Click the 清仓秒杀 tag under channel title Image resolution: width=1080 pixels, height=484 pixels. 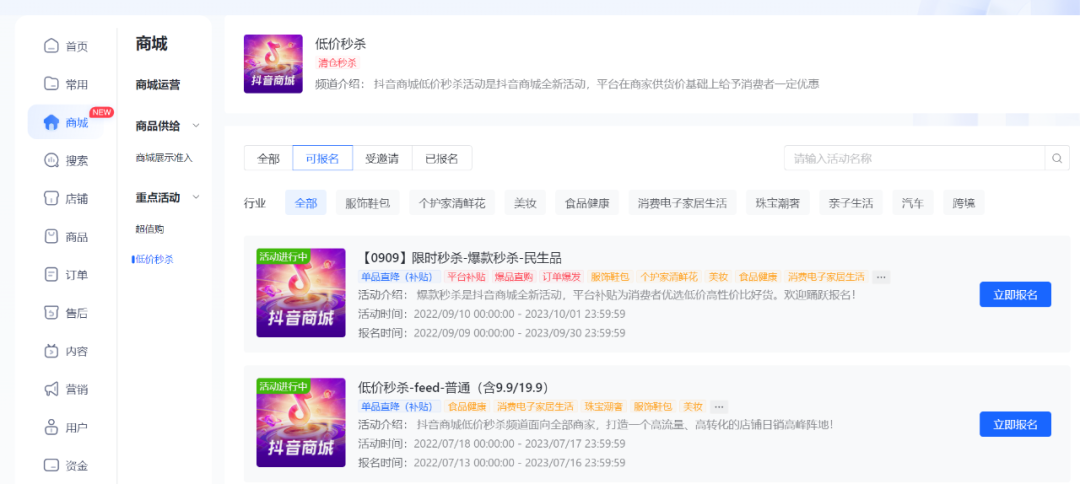point(338,63)
